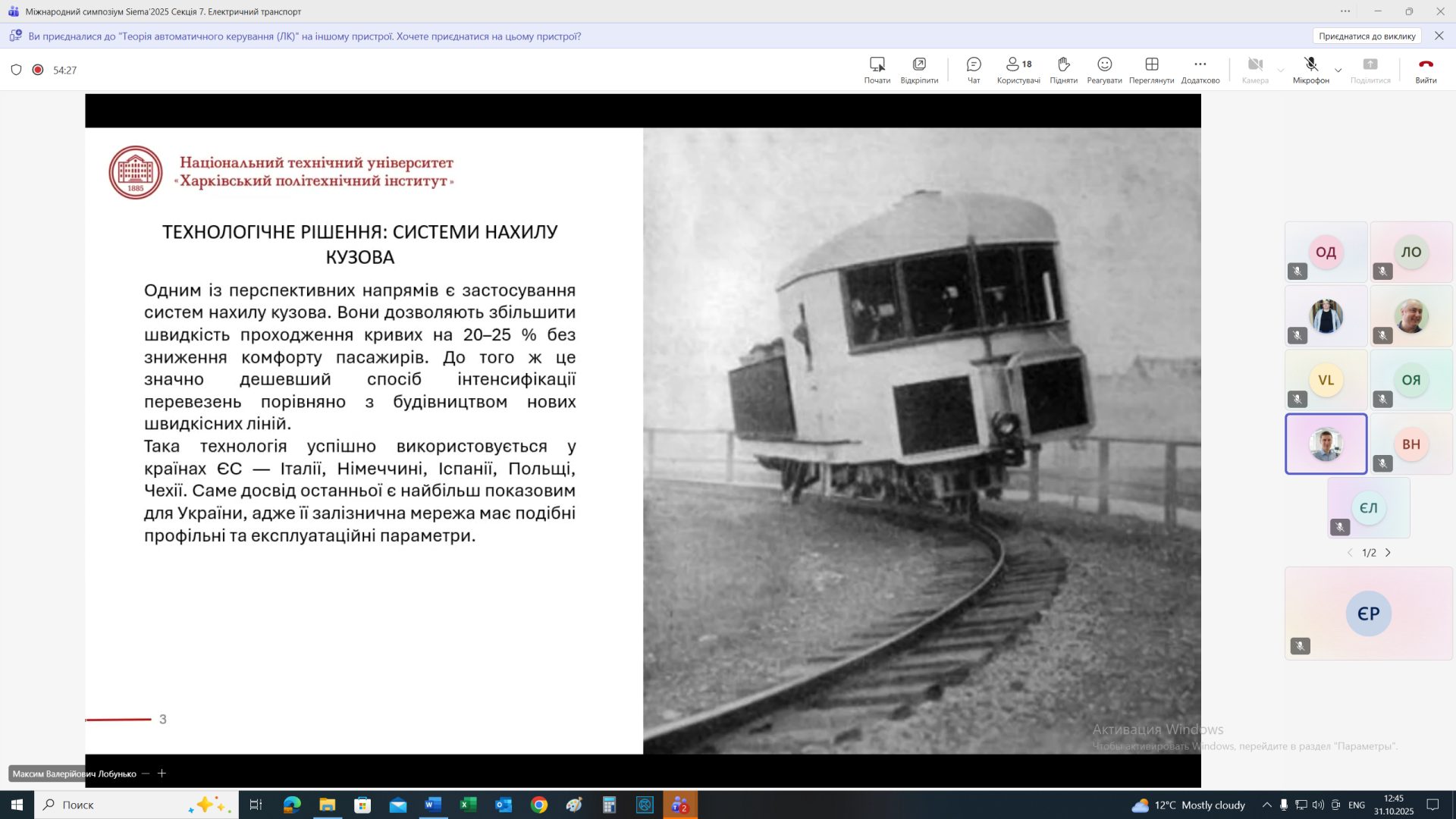Open Word from the taskbar
Image resolution: width=1456 pixels, height=819 pixels.
pos(433,805)
